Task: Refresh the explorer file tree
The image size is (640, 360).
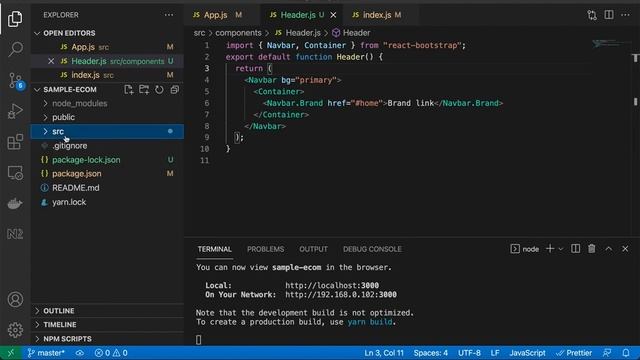Action: coord(159,89)
